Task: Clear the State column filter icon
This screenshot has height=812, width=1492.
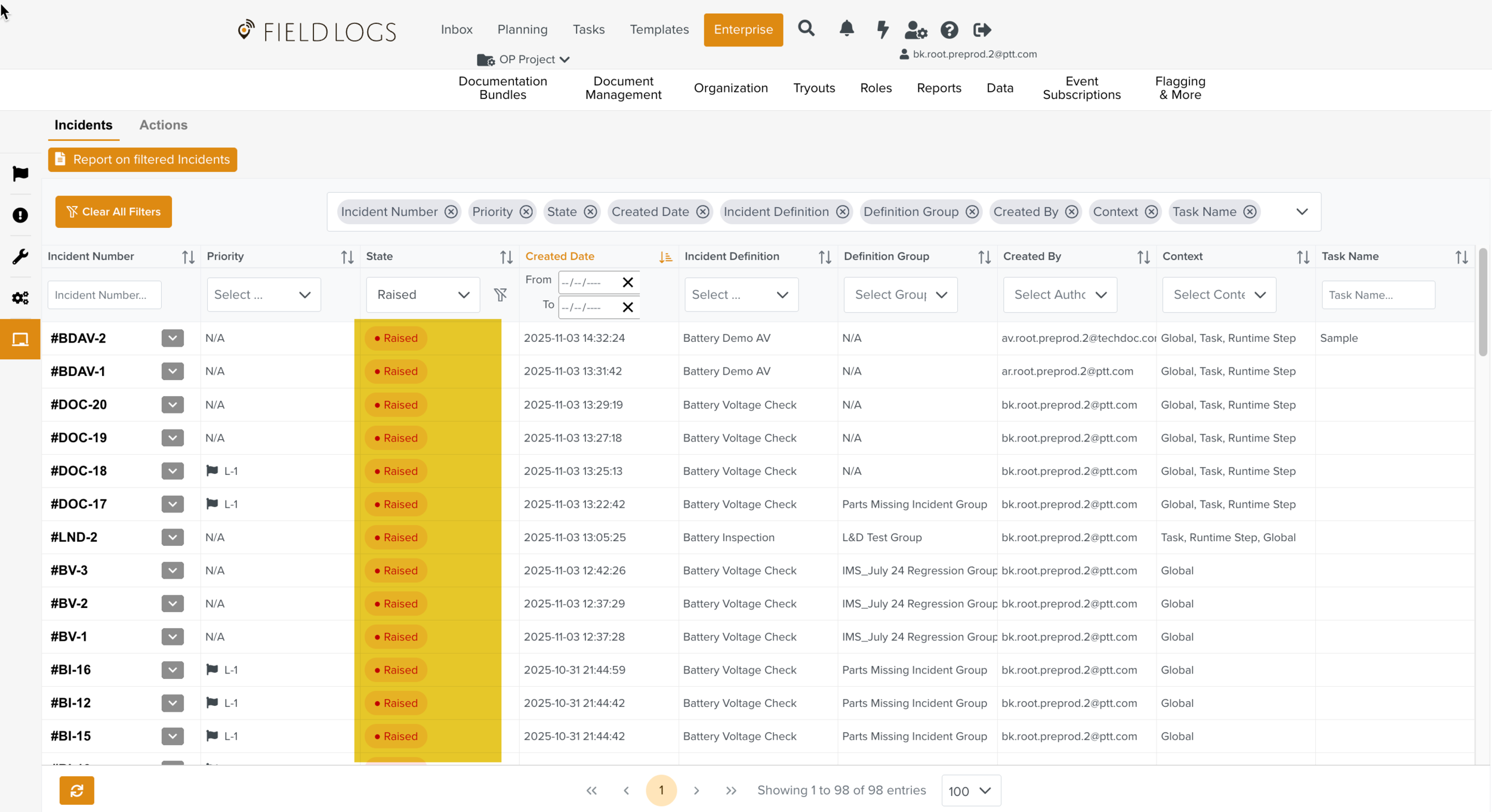Action: [x=500, y=295]
